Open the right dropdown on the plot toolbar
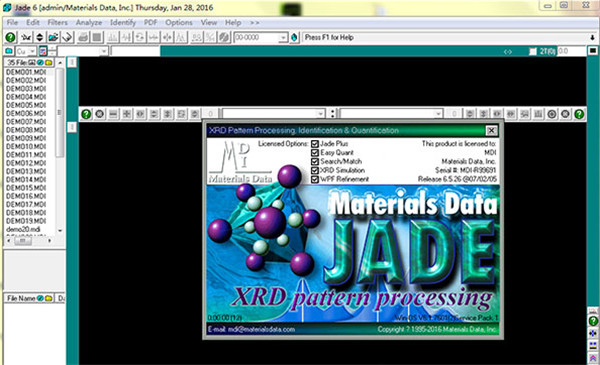 (438, 114)
